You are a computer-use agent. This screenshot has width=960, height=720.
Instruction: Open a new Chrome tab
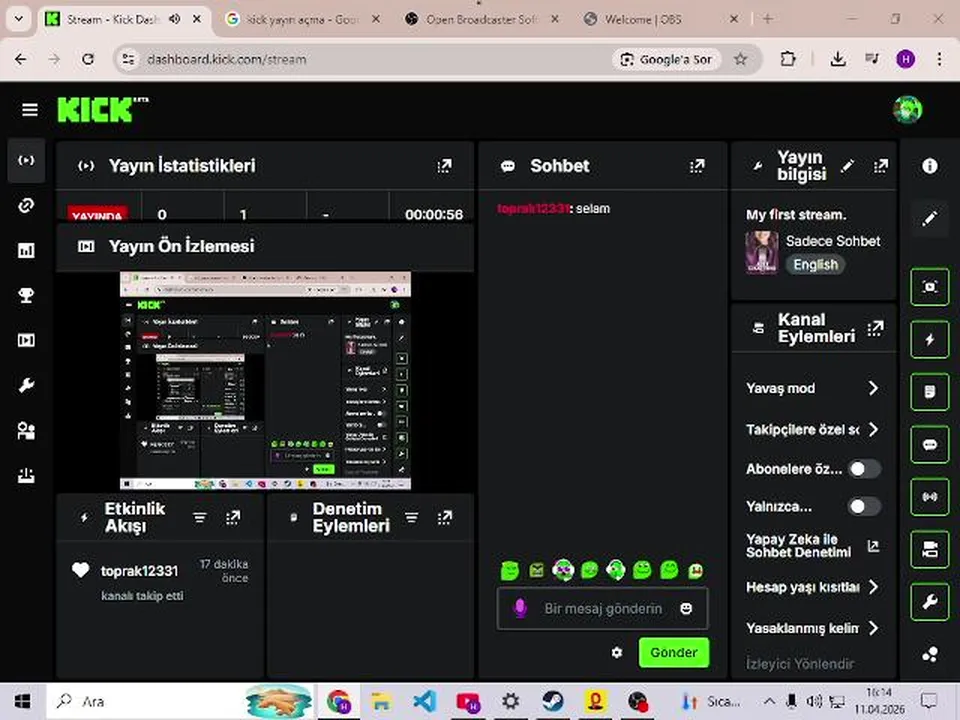[x=767, y=19]
